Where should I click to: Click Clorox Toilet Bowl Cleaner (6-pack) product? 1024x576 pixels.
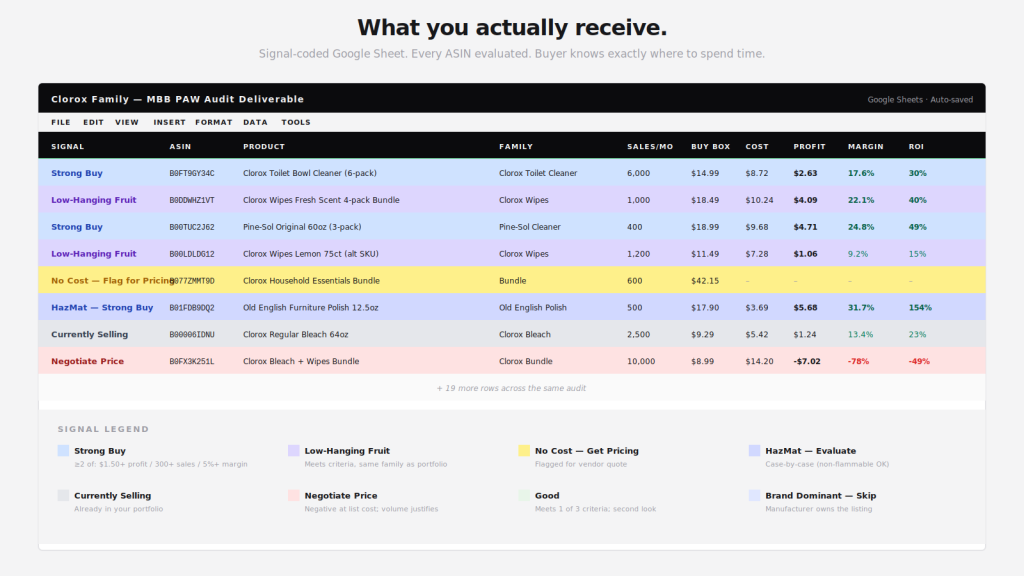pyautogui.click(x=310, y=173)
